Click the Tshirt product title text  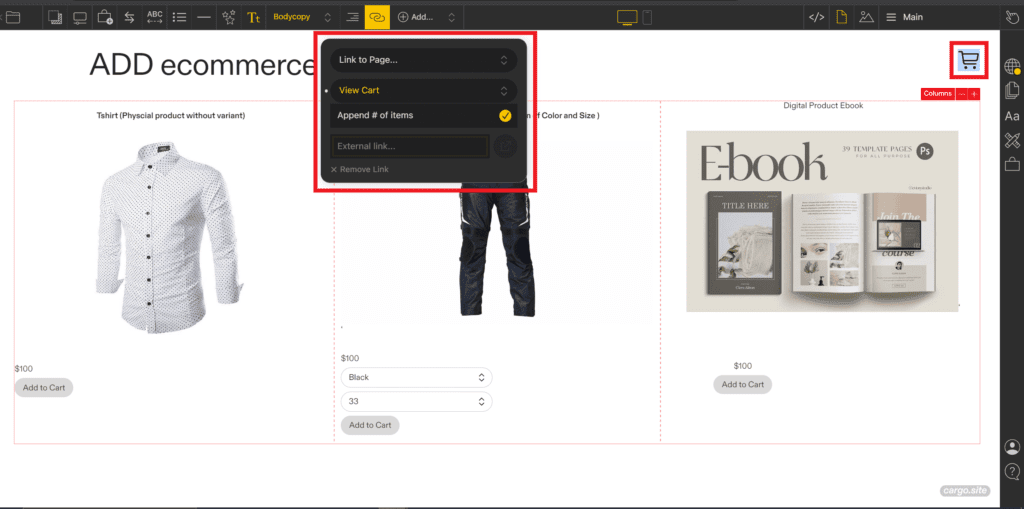171,116
